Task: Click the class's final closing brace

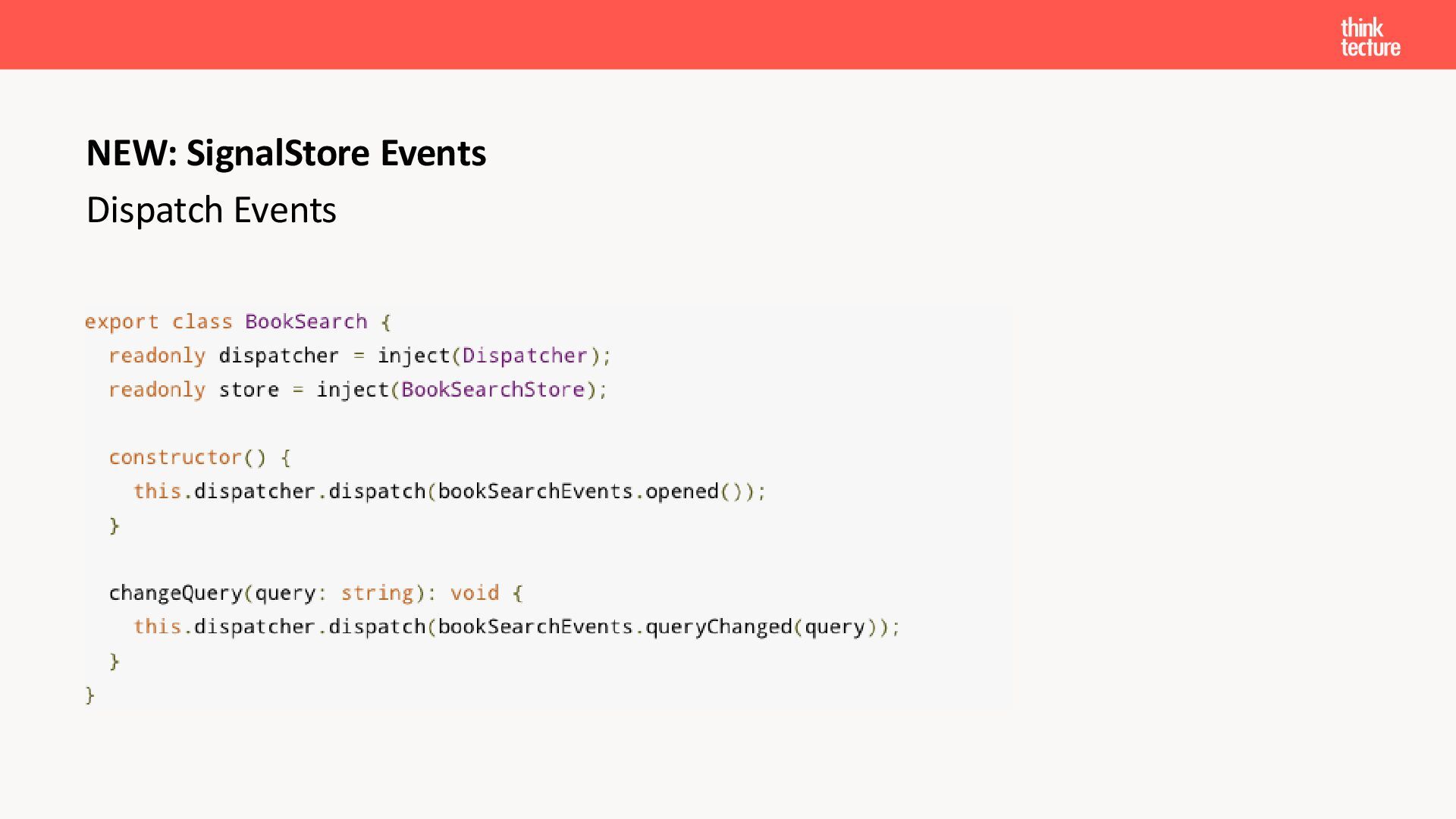Action: (90, 695)
